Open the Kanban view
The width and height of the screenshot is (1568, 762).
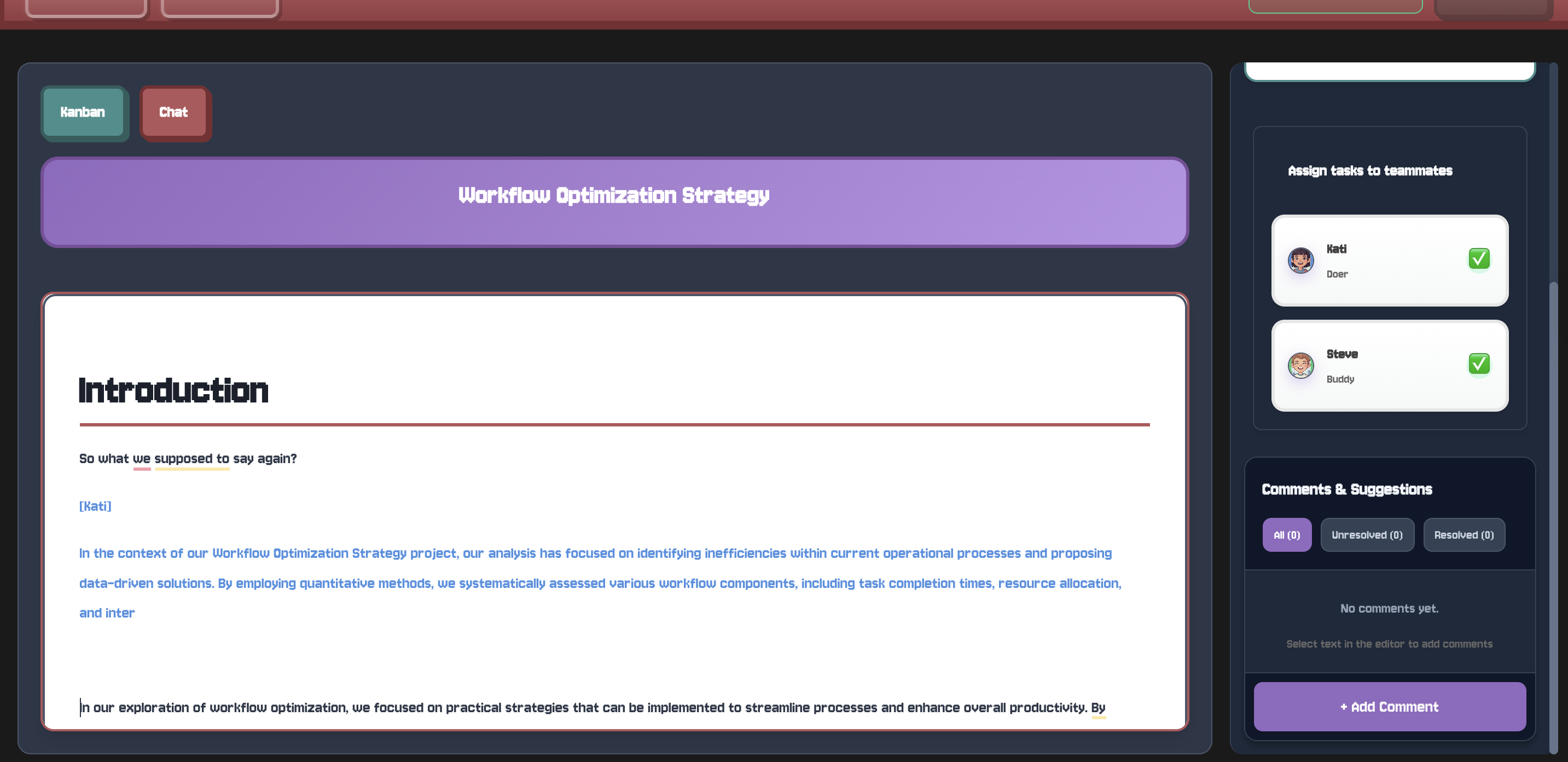tap(83, 112)
